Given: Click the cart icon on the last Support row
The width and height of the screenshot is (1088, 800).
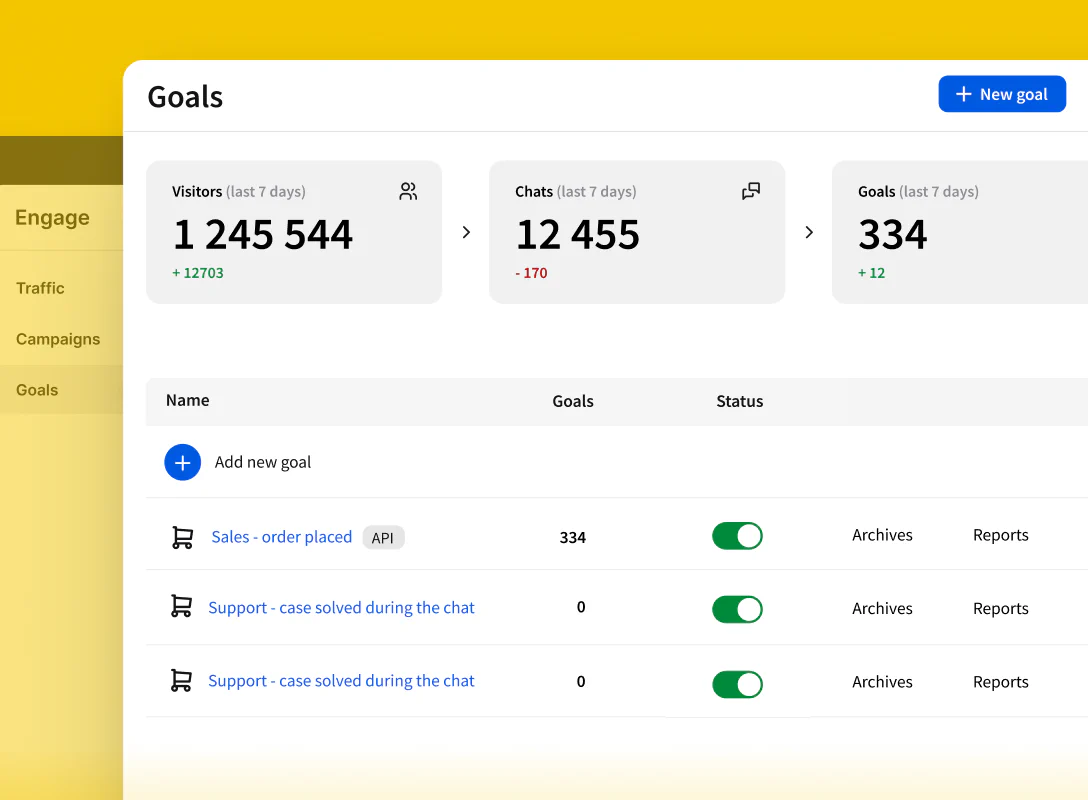Looking at the screenshot, I should pyautogui.click(x=182, y=681).
